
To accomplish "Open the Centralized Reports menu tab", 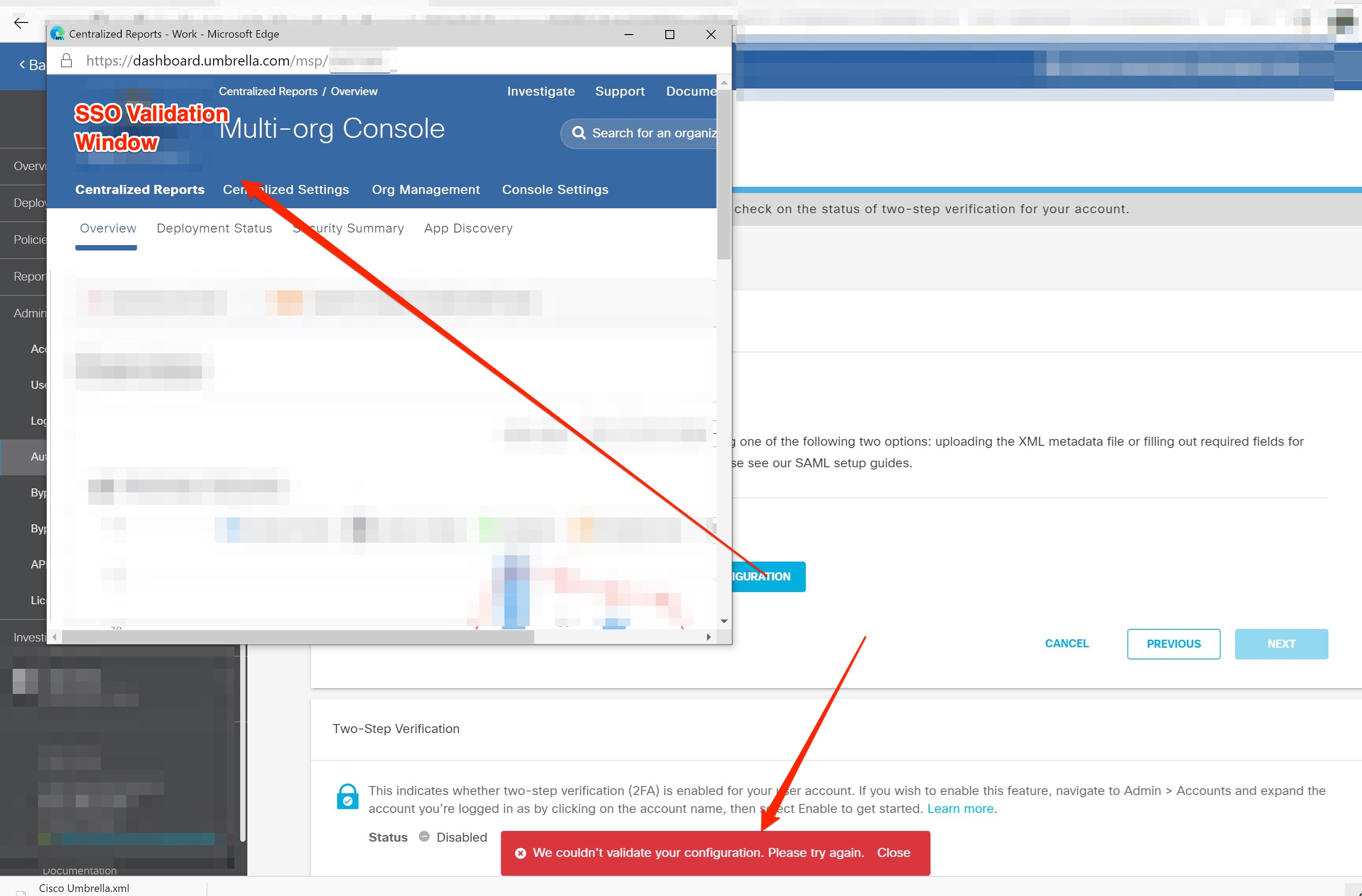I will pos(140,189).
